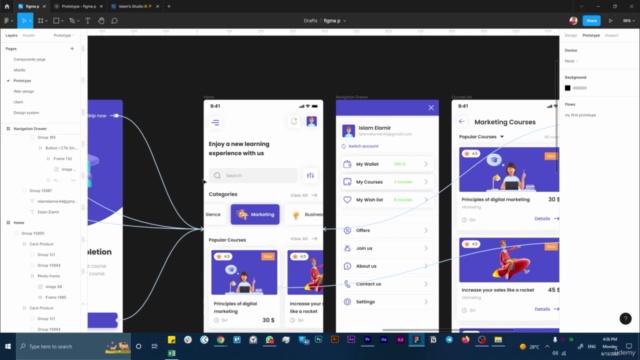This screenshot has width=640, height=360.
Task: Switch to the Islam's Studio tab
Action: pos(135,7)
